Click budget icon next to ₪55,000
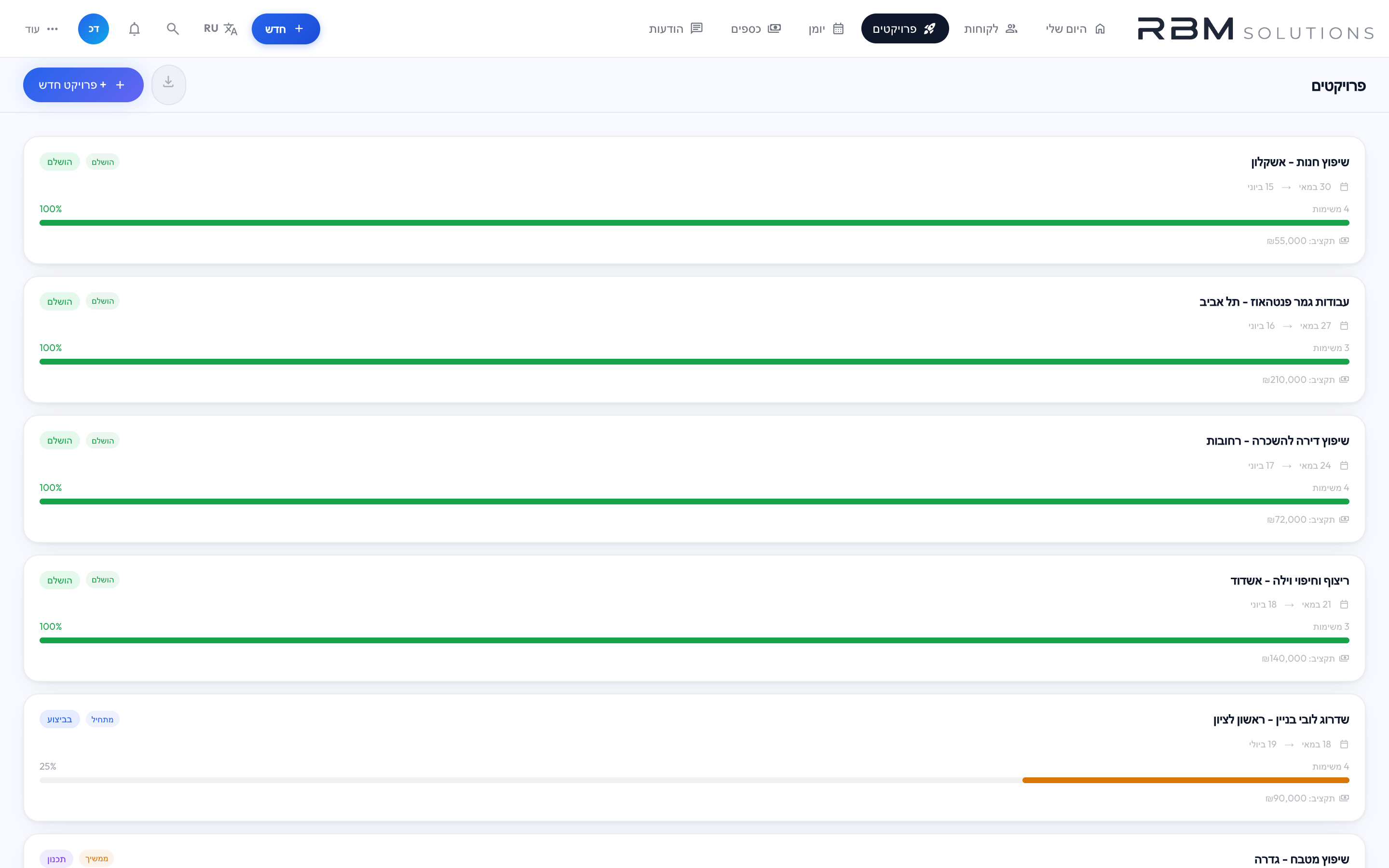The height and width of the screenshot is (868, 1389). coord(1344,241)
